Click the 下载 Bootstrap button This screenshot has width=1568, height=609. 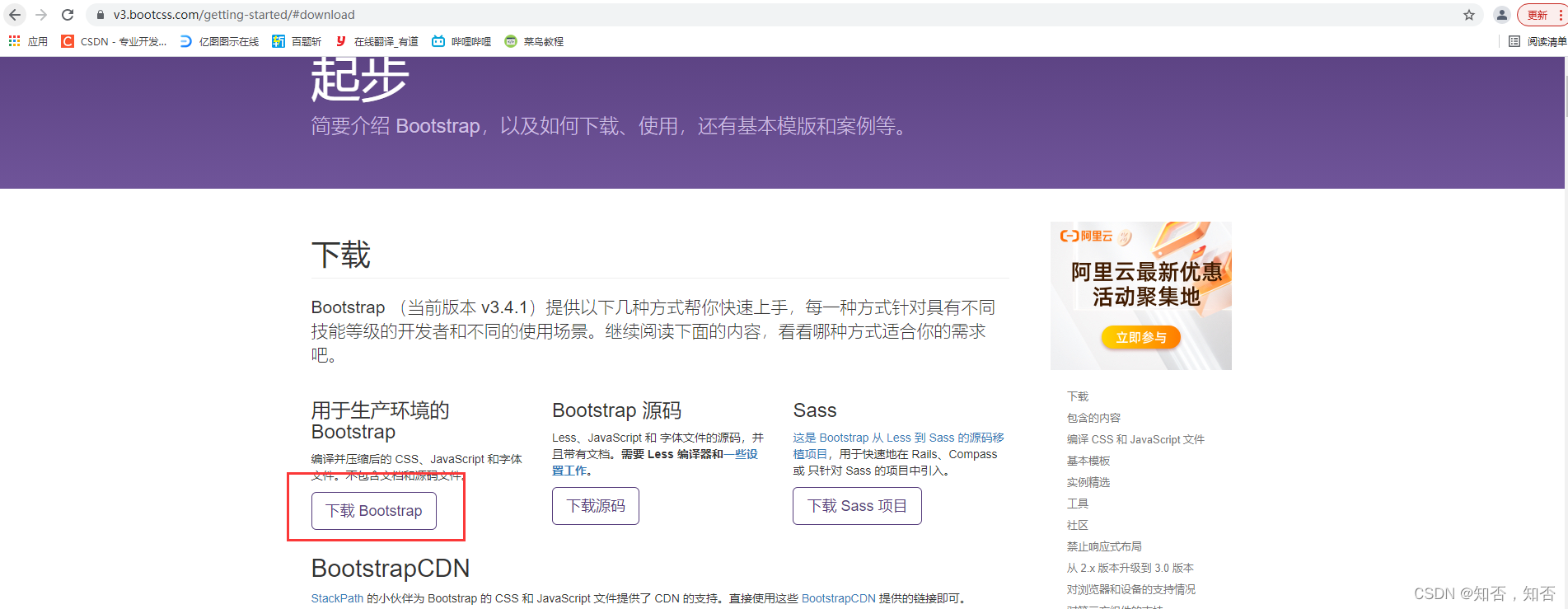(x=374, y=511)
